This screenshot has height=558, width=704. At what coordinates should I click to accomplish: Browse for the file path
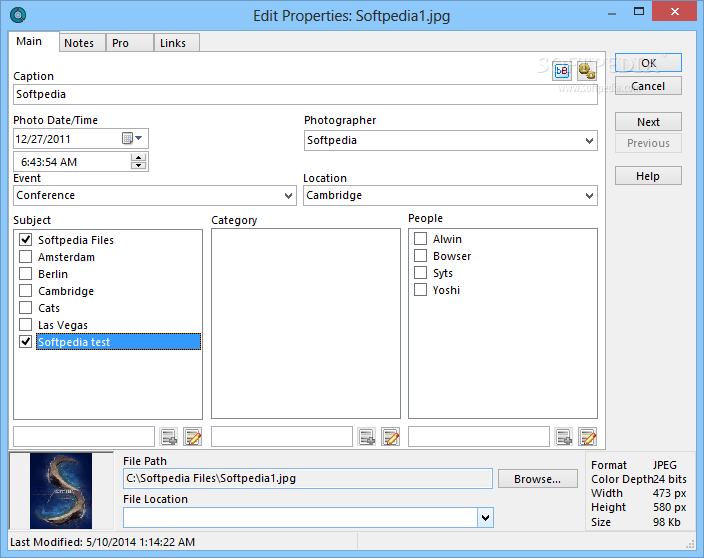click(537, 479)
